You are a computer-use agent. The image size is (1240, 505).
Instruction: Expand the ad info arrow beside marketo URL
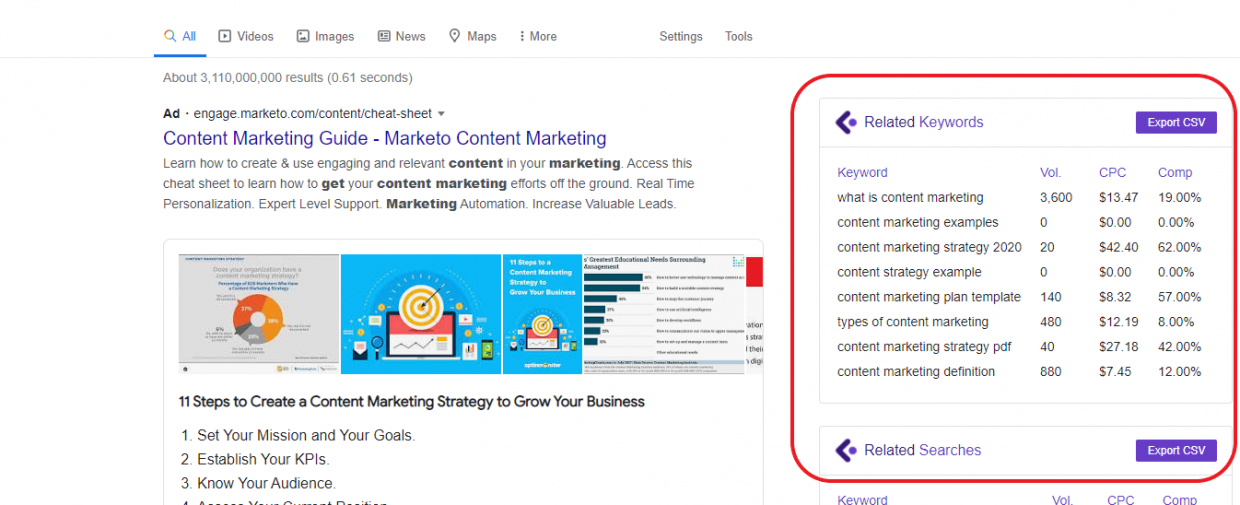pos(441,114)
